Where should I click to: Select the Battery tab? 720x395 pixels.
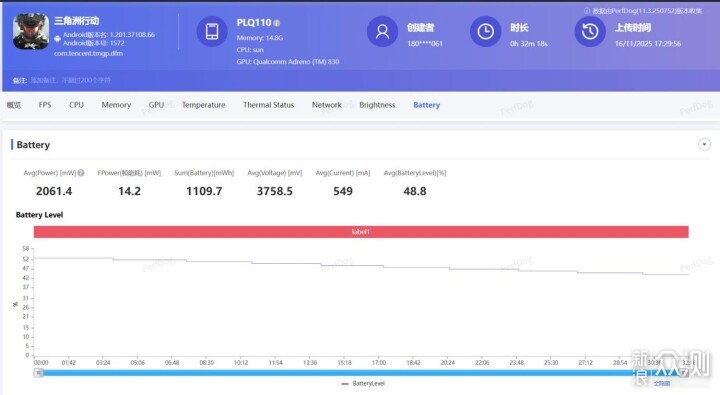427,105
